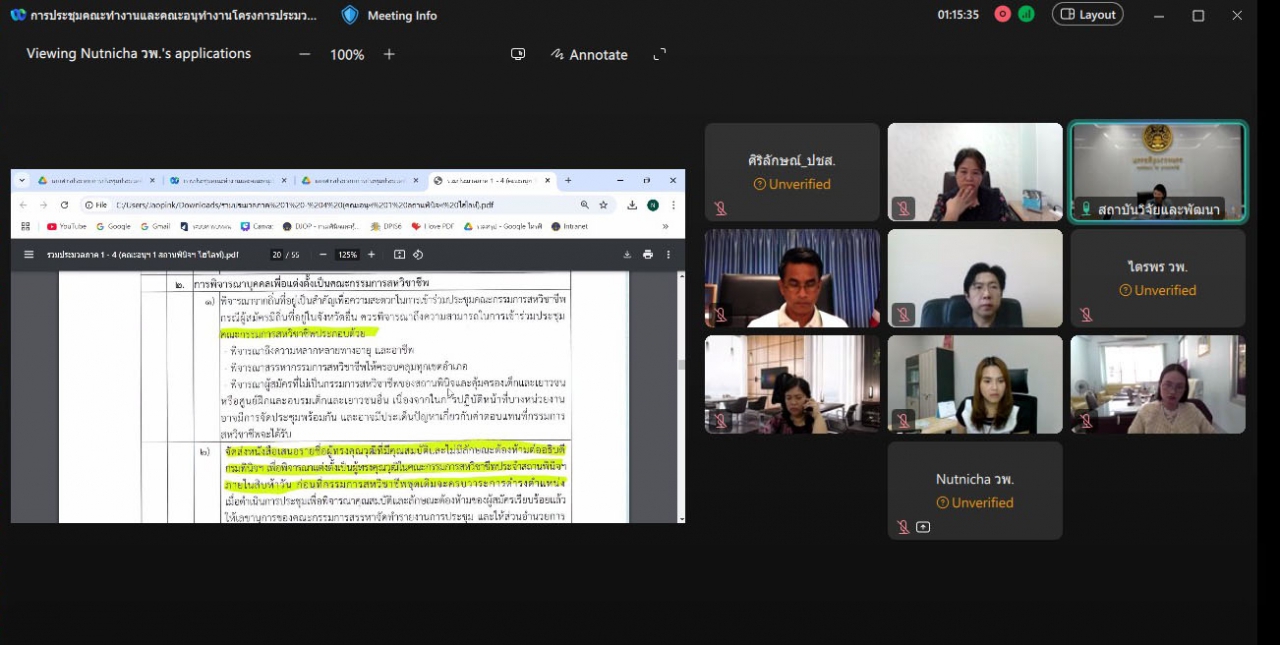
Task: Open PDF viewer more actions menu
Action: [x=668, y=254]
